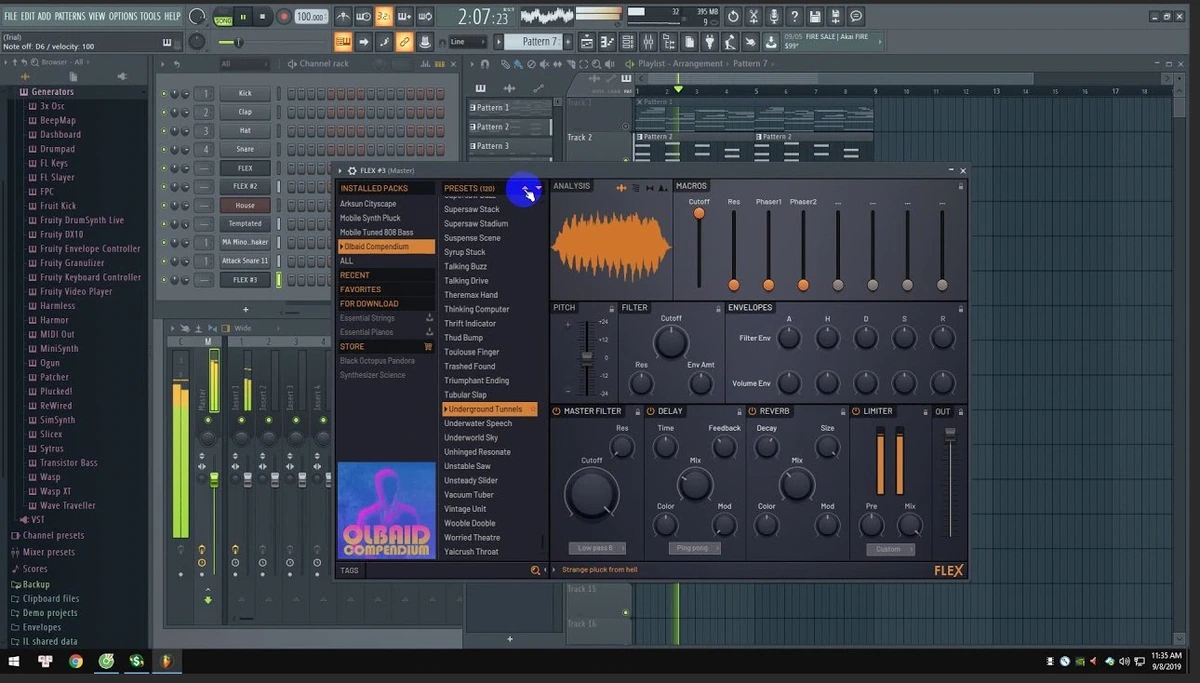Open the Low pass 6 filter type dropdown
Viewport: 1200px width, 683px height.
tap(597, 548)
